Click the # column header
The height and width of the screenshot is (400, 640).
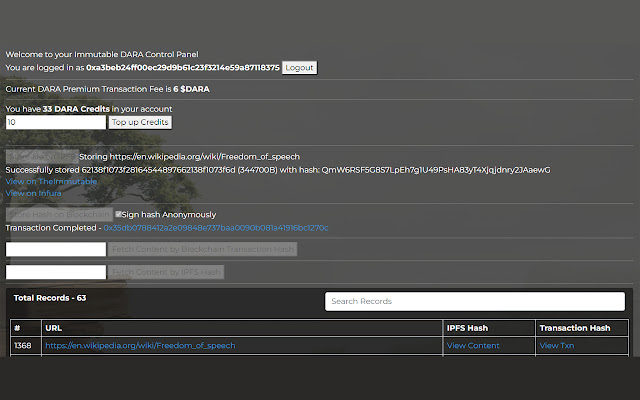pos(26,328)
